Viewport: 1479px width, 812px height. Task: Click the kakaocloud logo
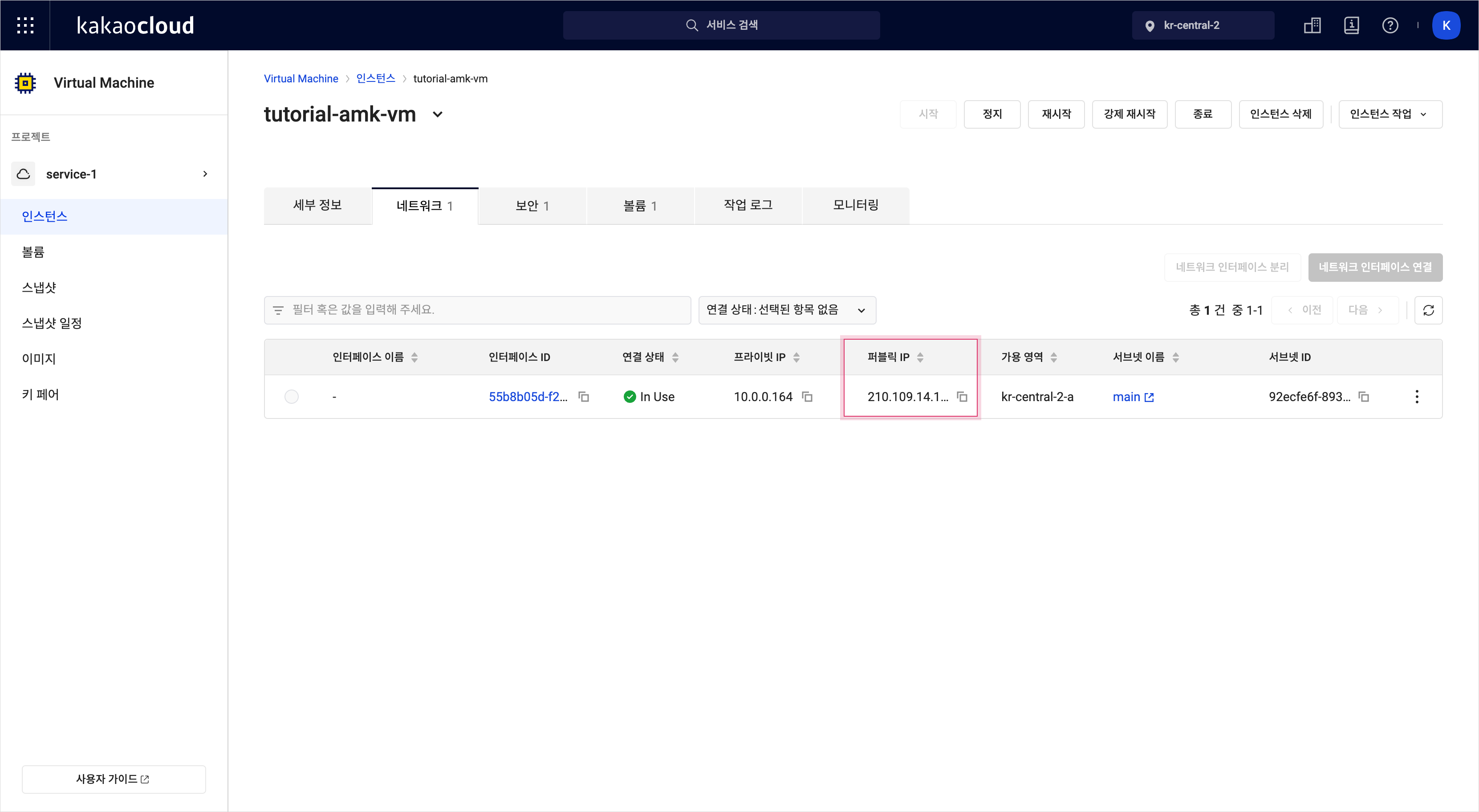135,25
